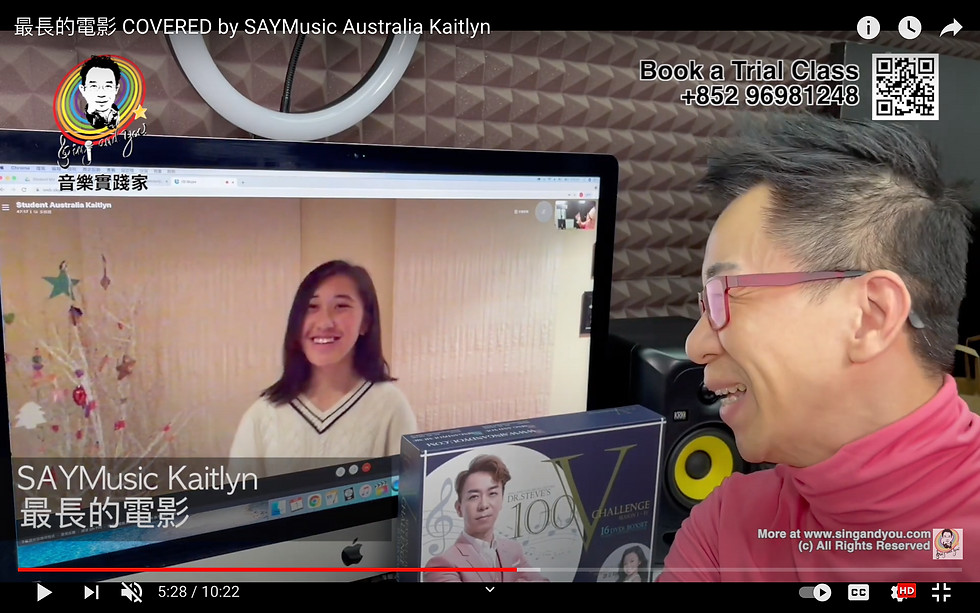Show video info cards icon
The height and width of the screenshot is (613, 980).
tap(868, 27)
